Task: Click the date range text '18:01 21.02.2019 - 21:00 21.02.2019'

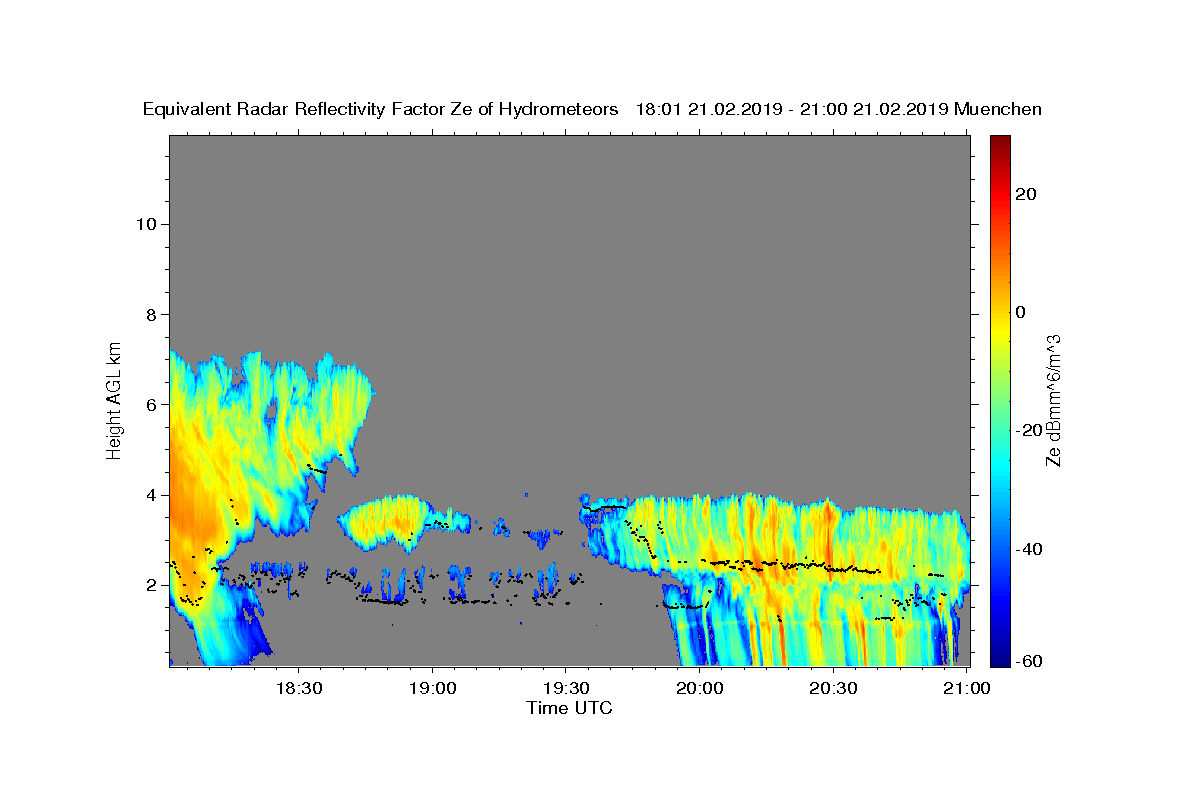Action: click(x=792, y=109)
